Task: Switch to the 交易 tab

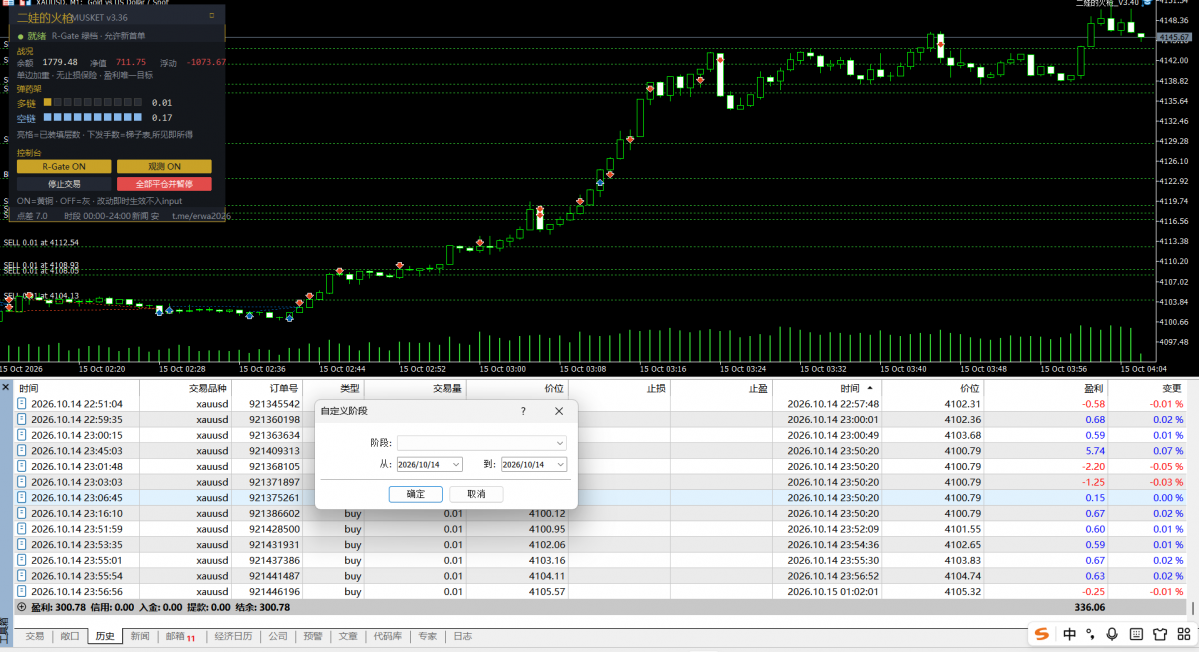Action: click(x=34, y=636)
